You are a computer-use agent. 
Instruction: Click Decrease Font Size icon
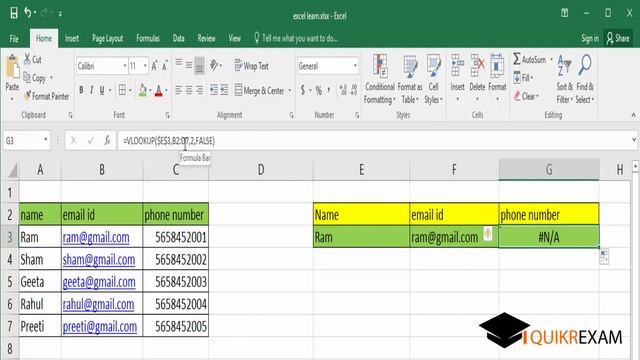tap(164, 66)
